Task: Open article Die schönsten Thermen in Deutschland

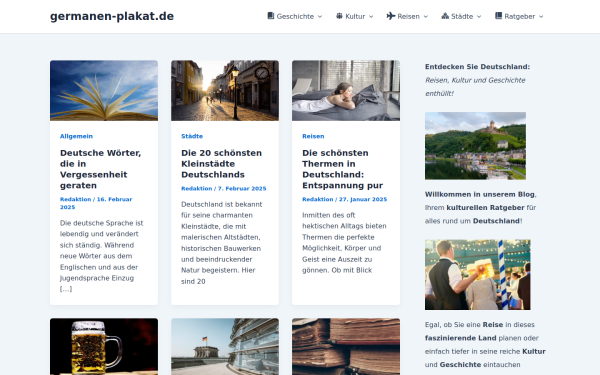Action: click(x=342, y=169)
